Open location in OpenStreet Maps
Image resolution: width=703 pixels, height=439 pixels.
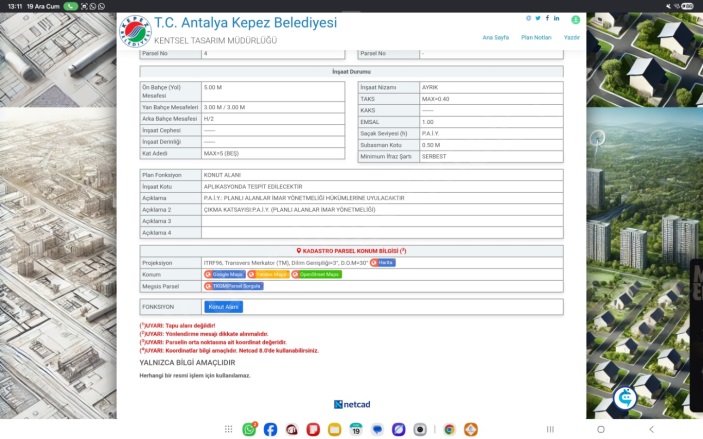316,274
